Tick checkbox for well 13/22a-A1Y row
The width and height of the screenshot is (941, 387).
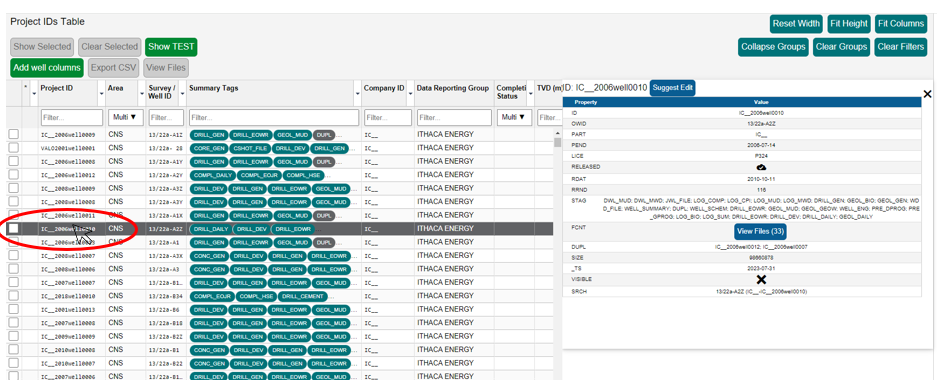[x=13, y=161]
